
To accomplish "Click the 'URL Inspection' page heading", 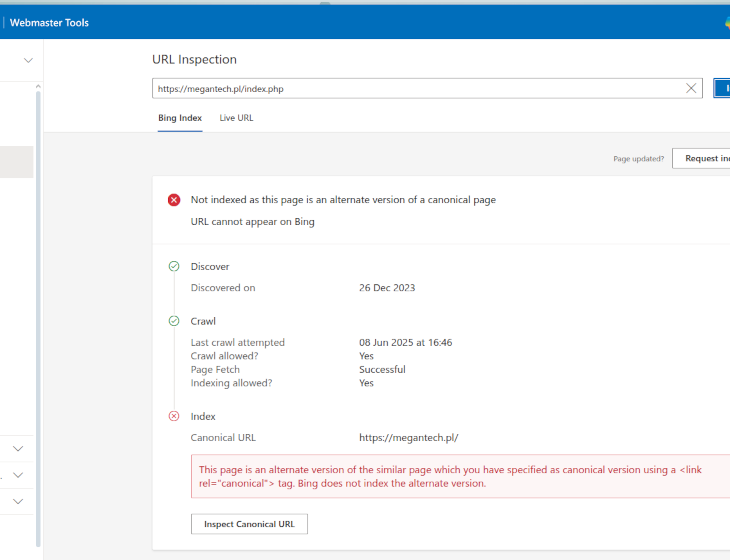I will pos(195,60).
